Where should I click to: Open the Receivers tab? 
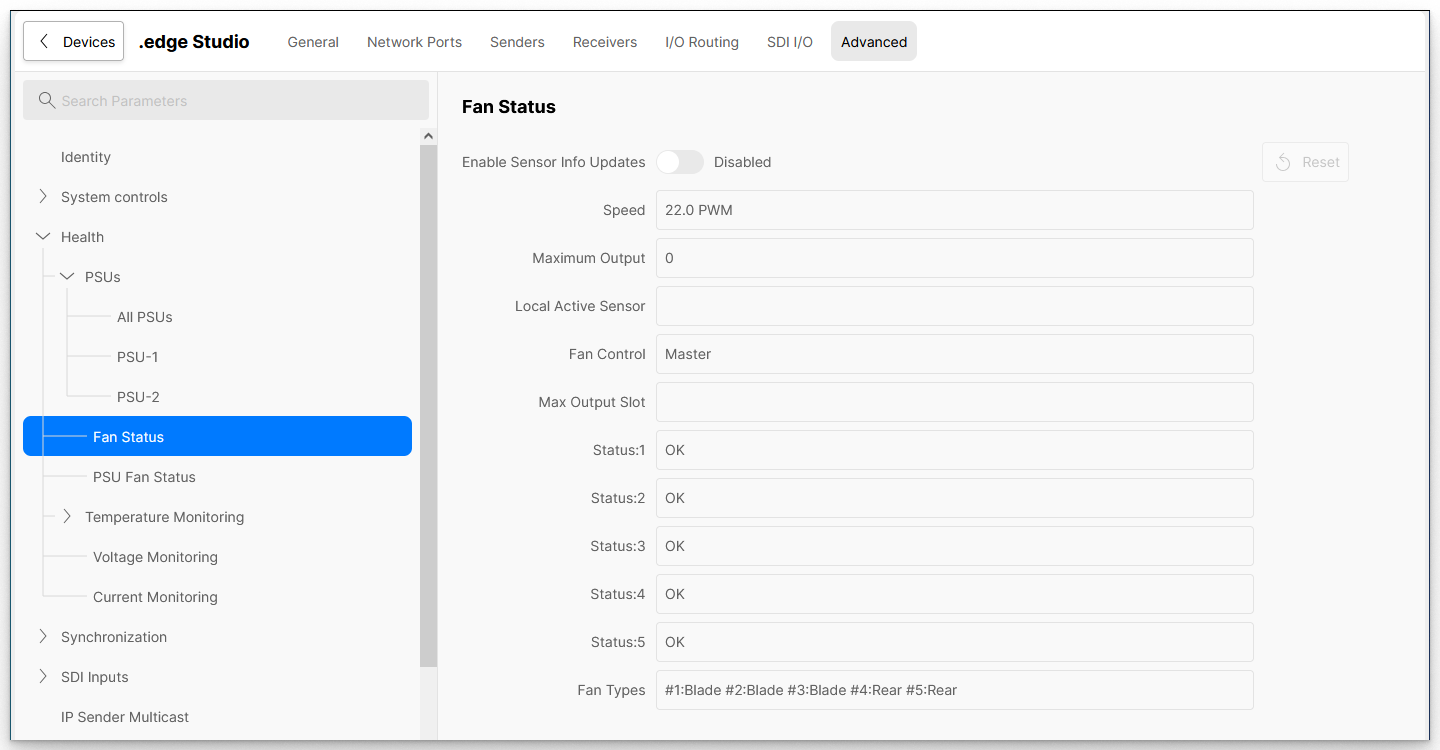coord(605,42)
